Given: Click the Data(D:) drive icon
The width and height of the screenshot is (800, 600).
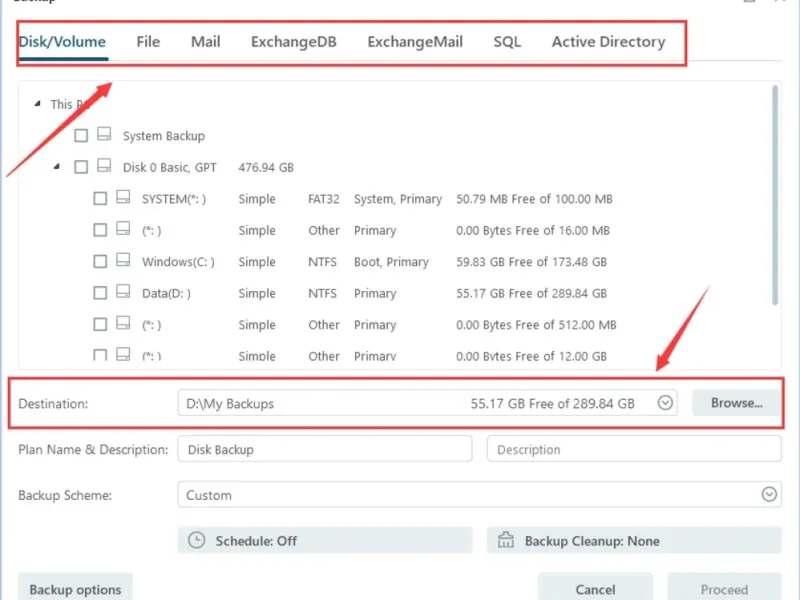Looking at the screenshot, I should coord(123,291).
